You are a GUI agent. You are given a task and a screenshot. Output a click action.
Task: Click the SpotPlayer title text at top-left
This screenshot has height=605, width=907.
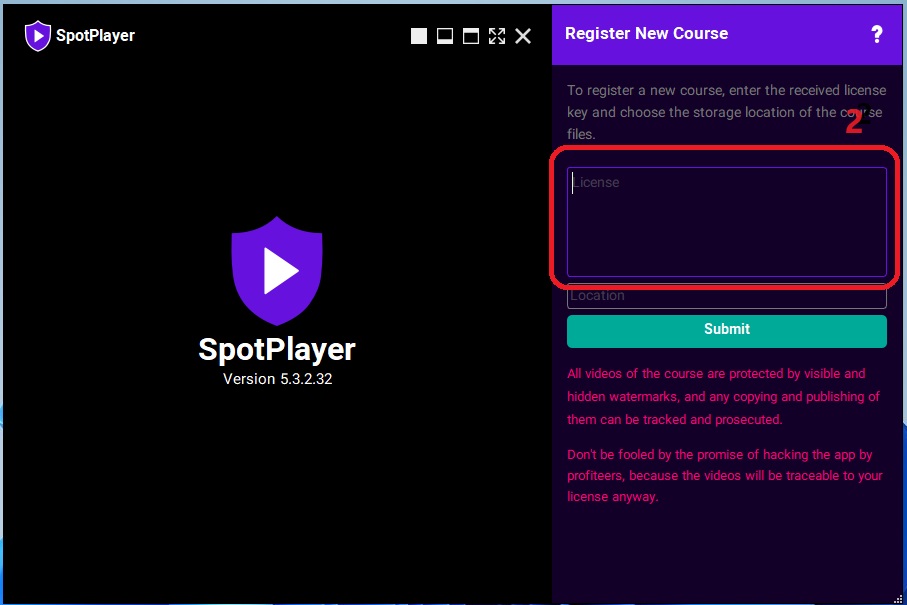[95, 35]
